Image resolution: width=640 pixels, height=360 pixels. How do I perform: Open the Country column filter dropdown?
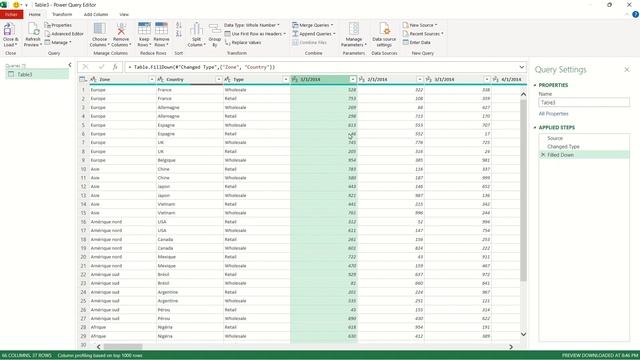click(x=219, y=80)
